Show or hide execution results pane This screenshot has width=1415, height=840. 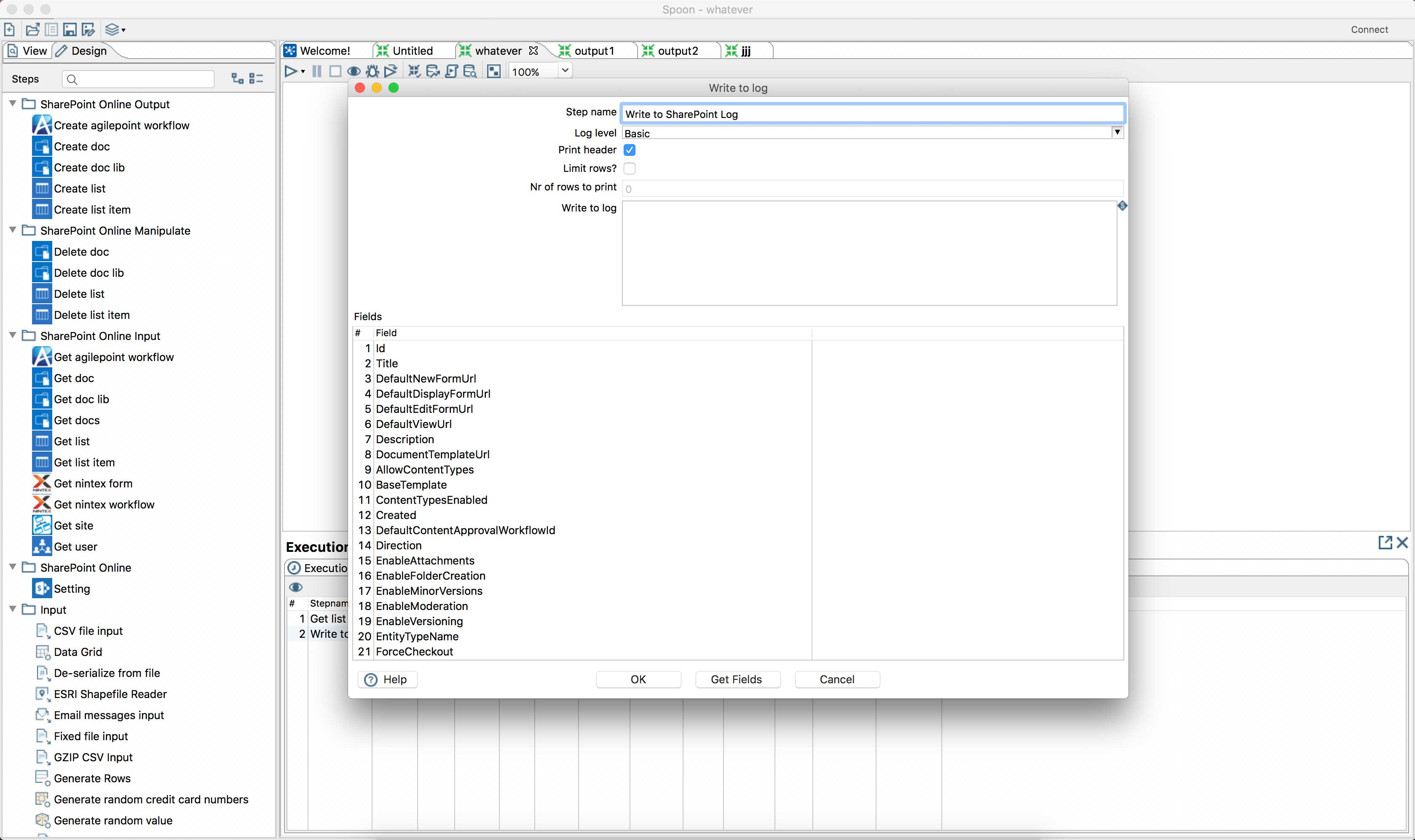coord(494,71)
